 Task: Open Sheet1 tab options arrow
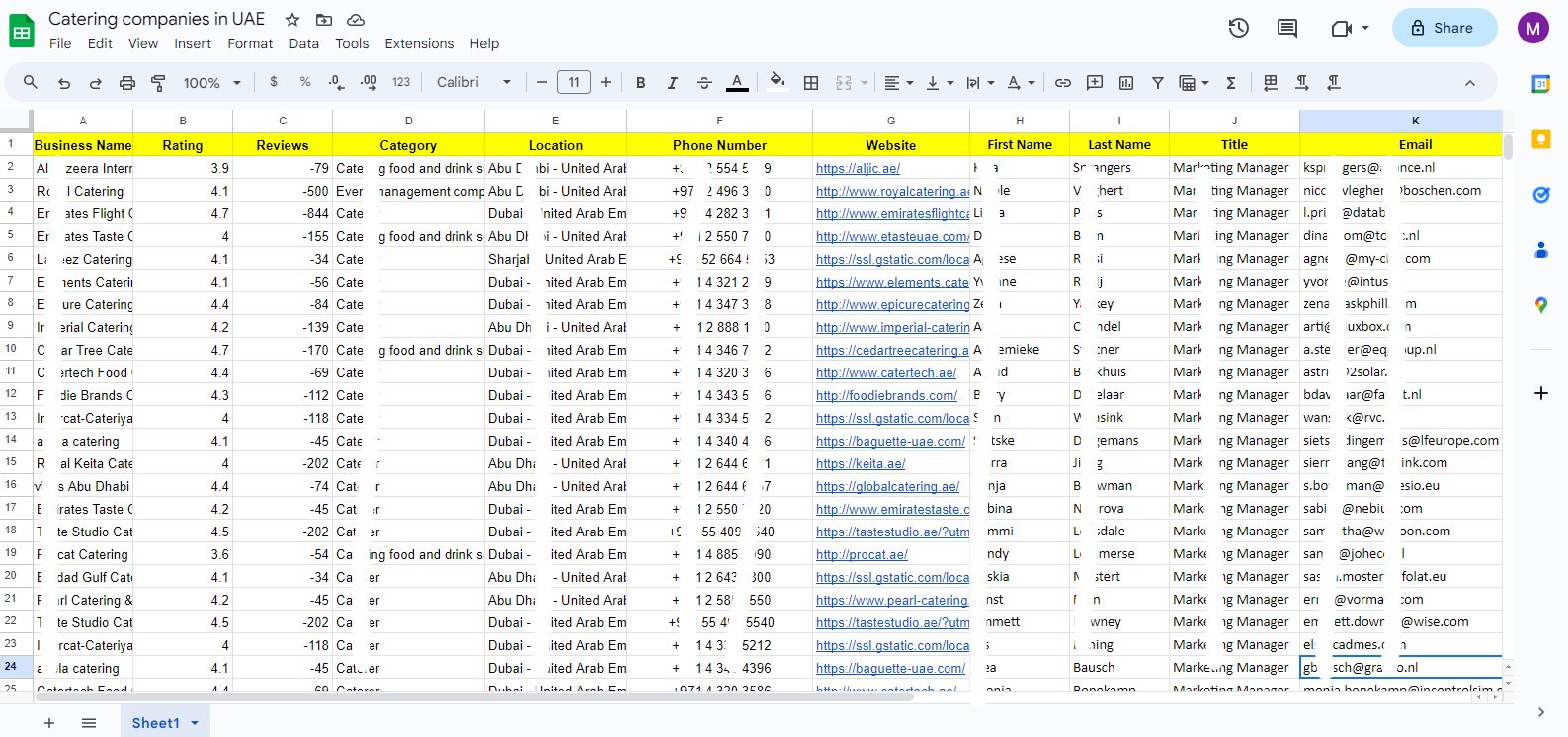click(195, 723)
